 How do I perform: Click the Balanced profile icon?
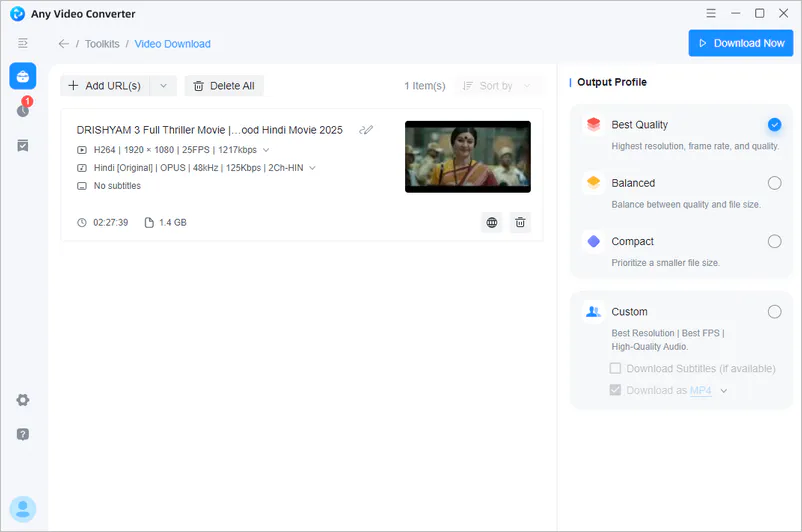593,182
